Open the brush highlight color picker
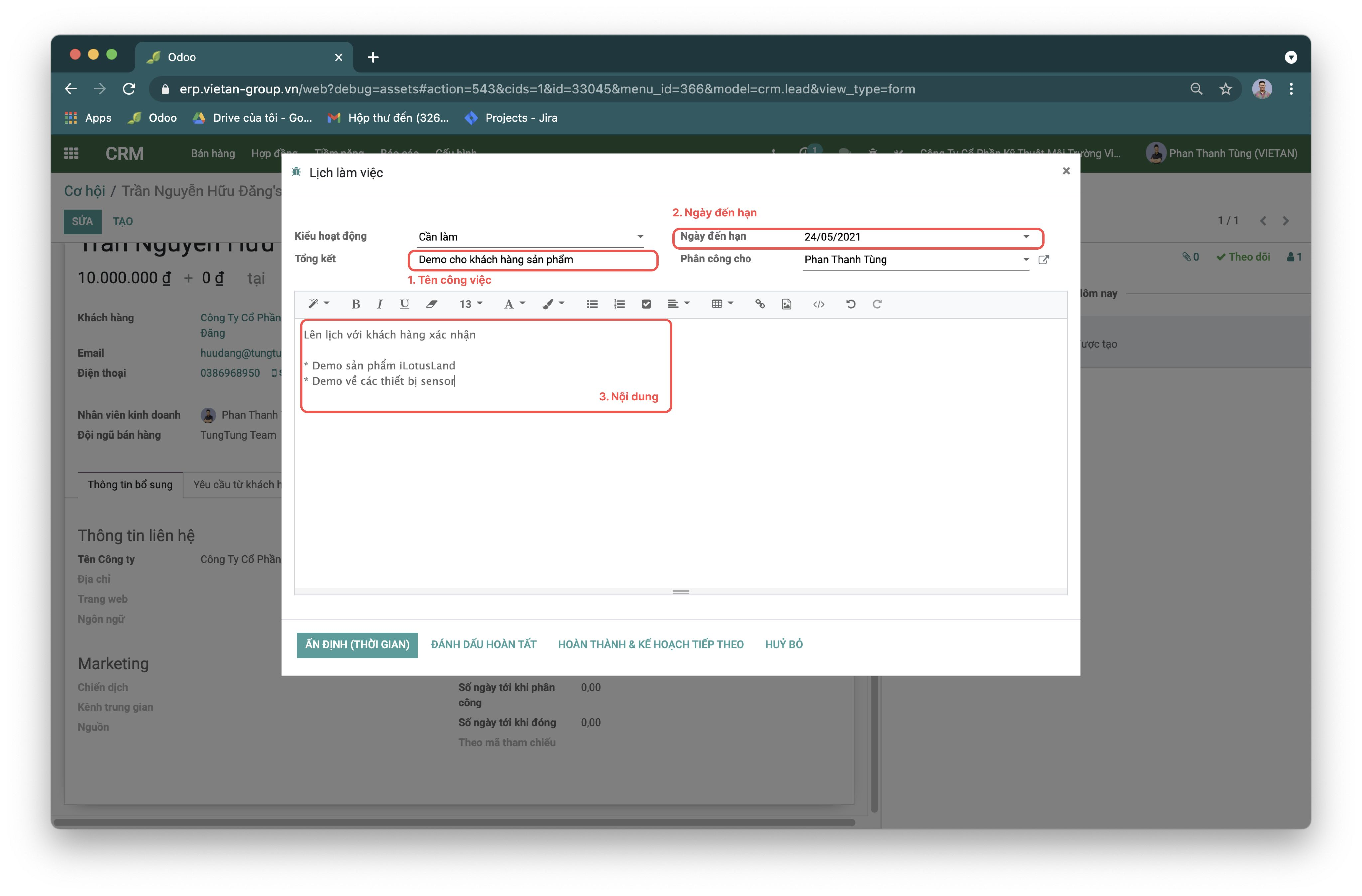This screenshot has width=1362, height=896. coord(553,304)
